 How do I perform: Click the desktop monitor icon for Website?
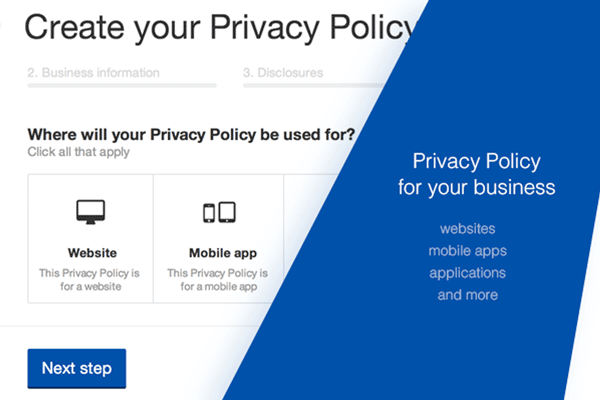pos(91,212)
